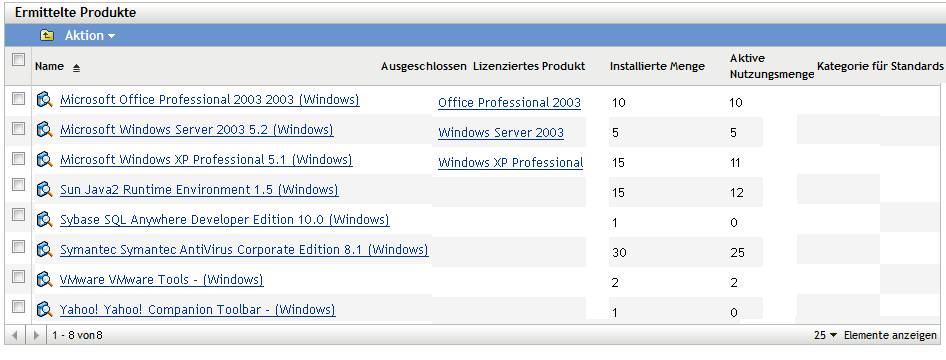946x360 pixels.
Task: Open Sybase SQL Anywhere Developer Edition 10.0 link
Action: [x=224, y=220]
